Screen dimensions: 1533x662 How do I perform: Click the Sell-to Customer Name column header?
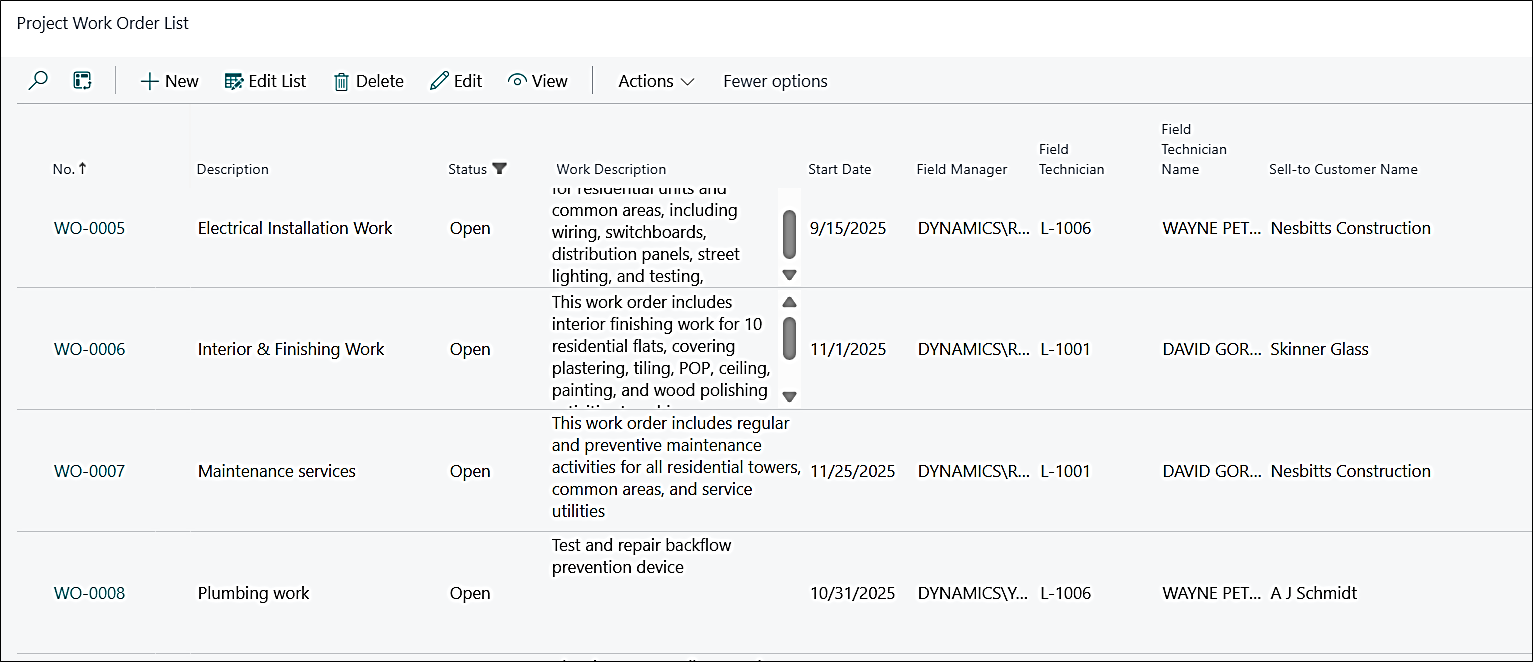coord(1343,169)
